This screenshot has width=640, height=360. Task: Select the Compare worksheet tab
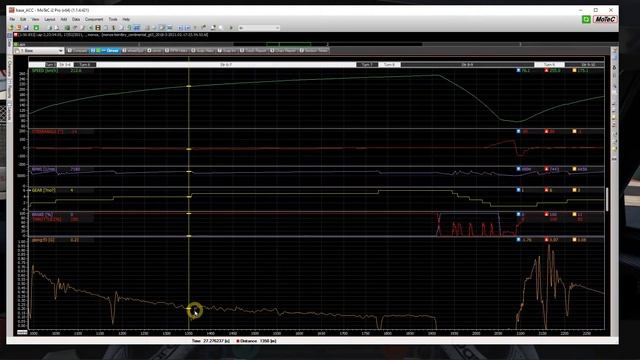pyautogui.click(x=78, y=51)
